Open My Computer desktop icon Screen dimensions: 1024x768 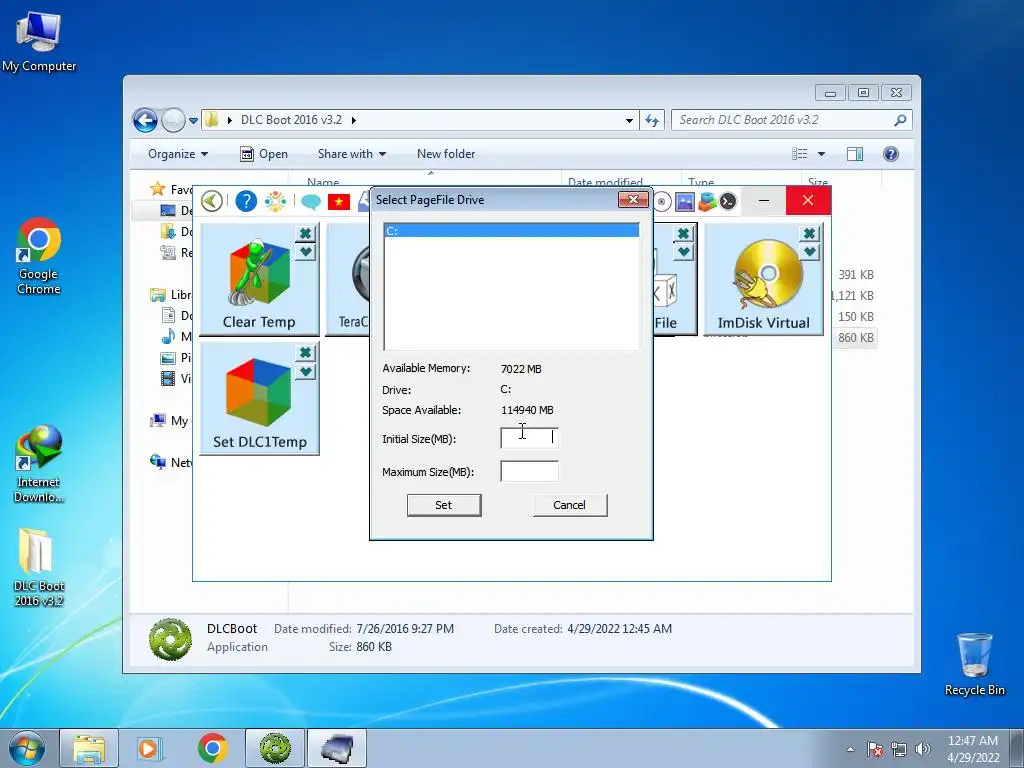(39, 41)
